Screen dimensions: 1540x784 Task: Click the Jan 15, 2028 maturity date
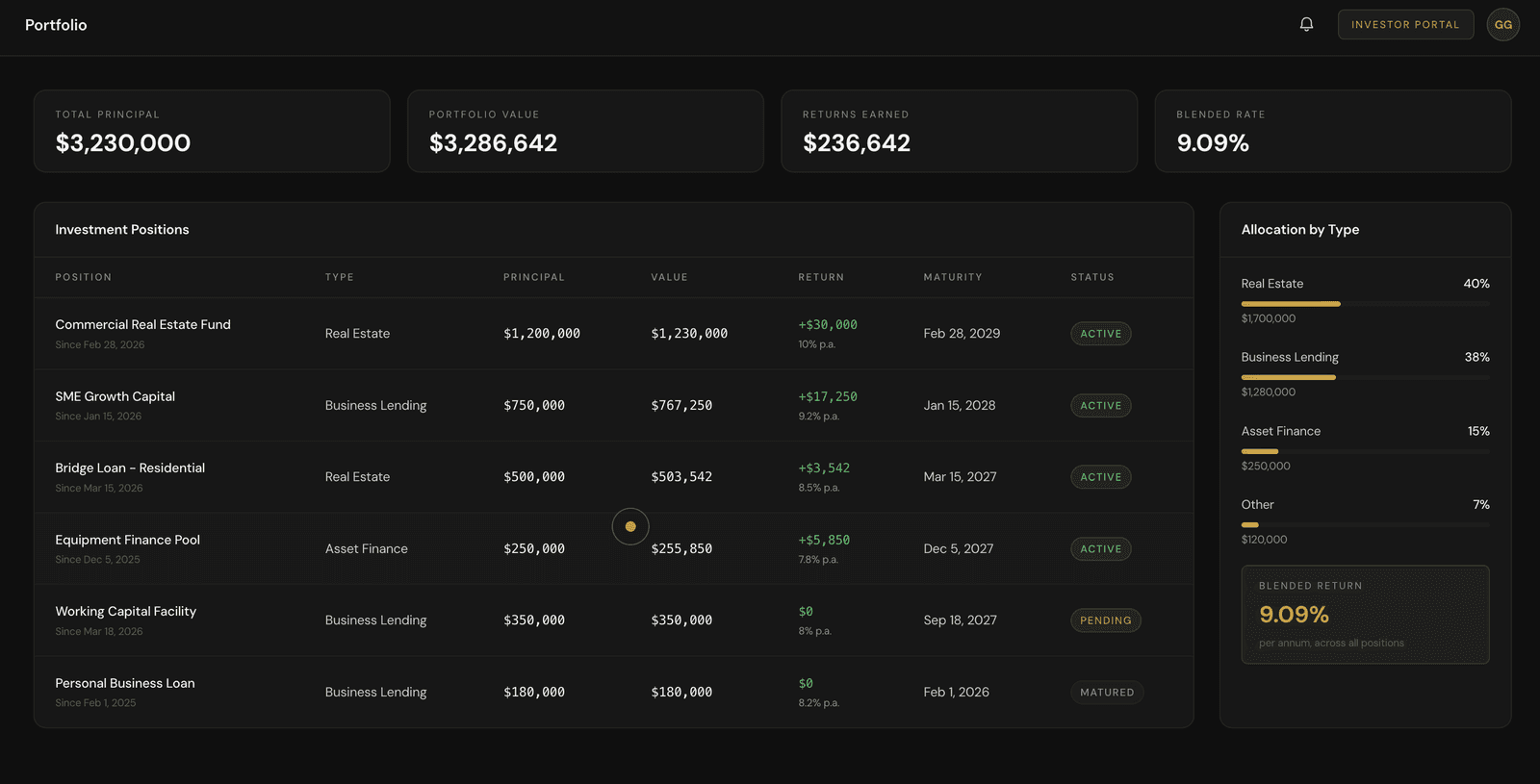[960, 406]
